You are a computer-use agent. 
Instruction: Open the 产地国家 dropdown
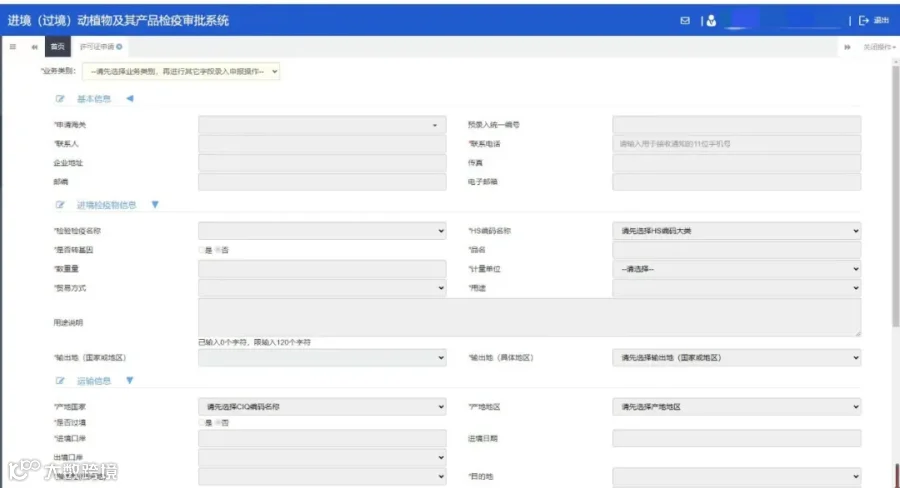pos(322,406)
